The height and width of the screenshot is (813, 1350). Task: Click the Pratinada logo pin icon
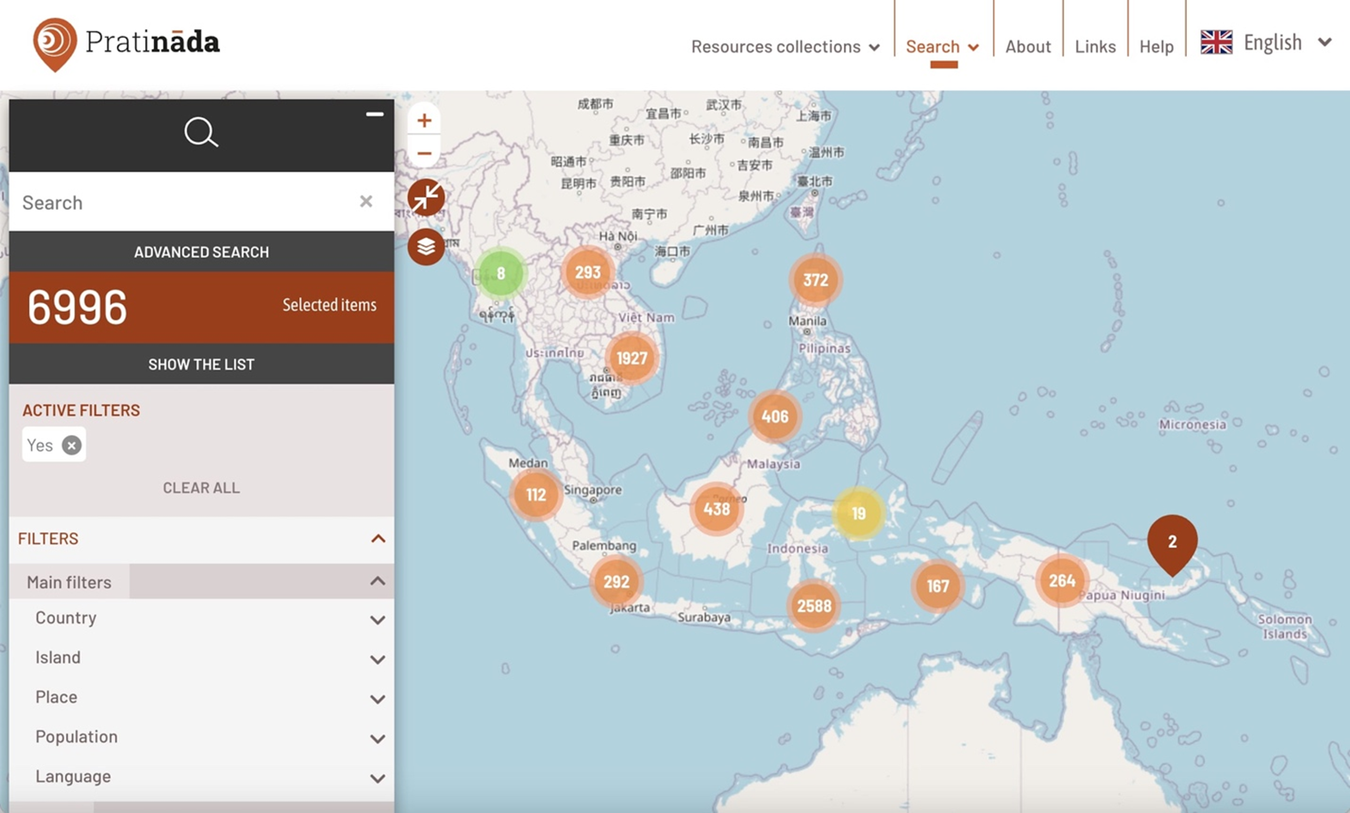tap(54, 44)
